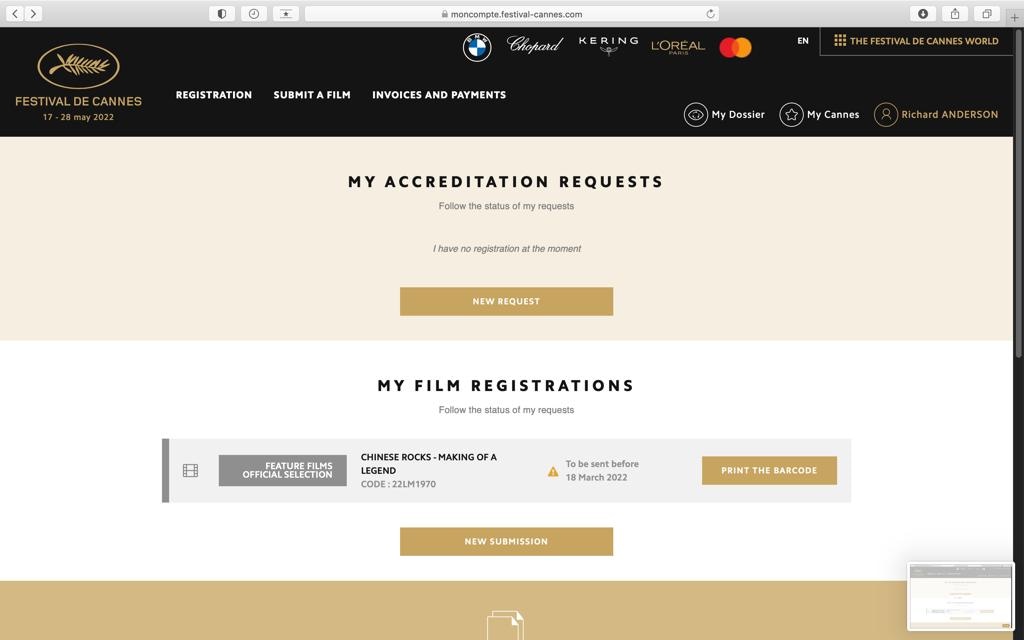1024x640 pixels.
Task: Click the user profile avatar icon
Action: pyautogui.click(x=886, y=114)
